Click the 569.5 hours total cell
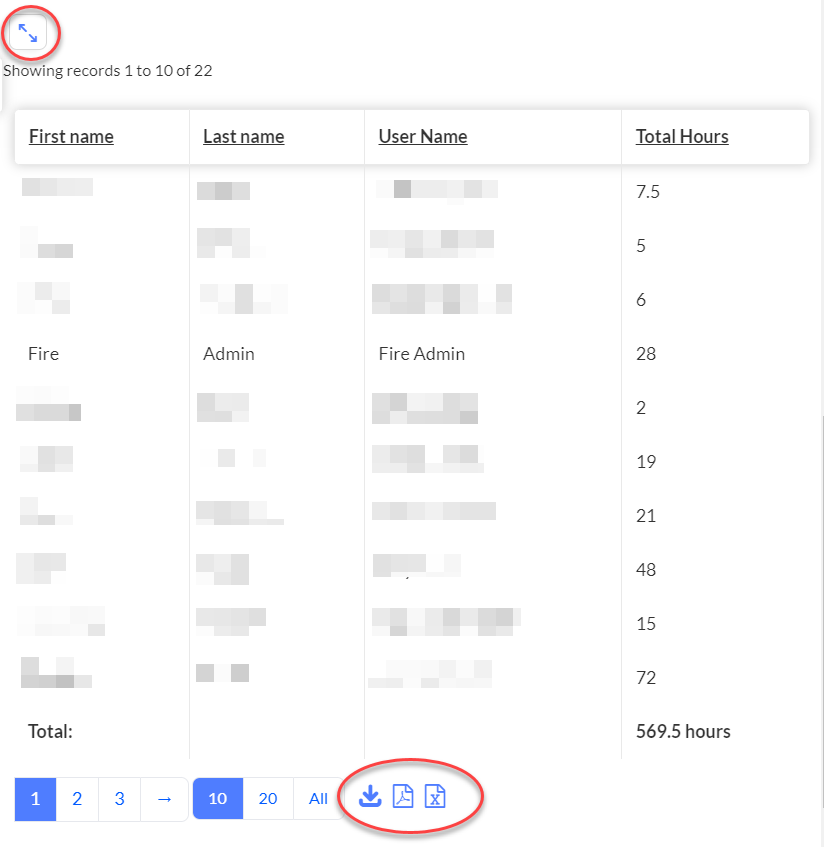The width and height of the screenshot is (824, 847). tap(683, 731)
